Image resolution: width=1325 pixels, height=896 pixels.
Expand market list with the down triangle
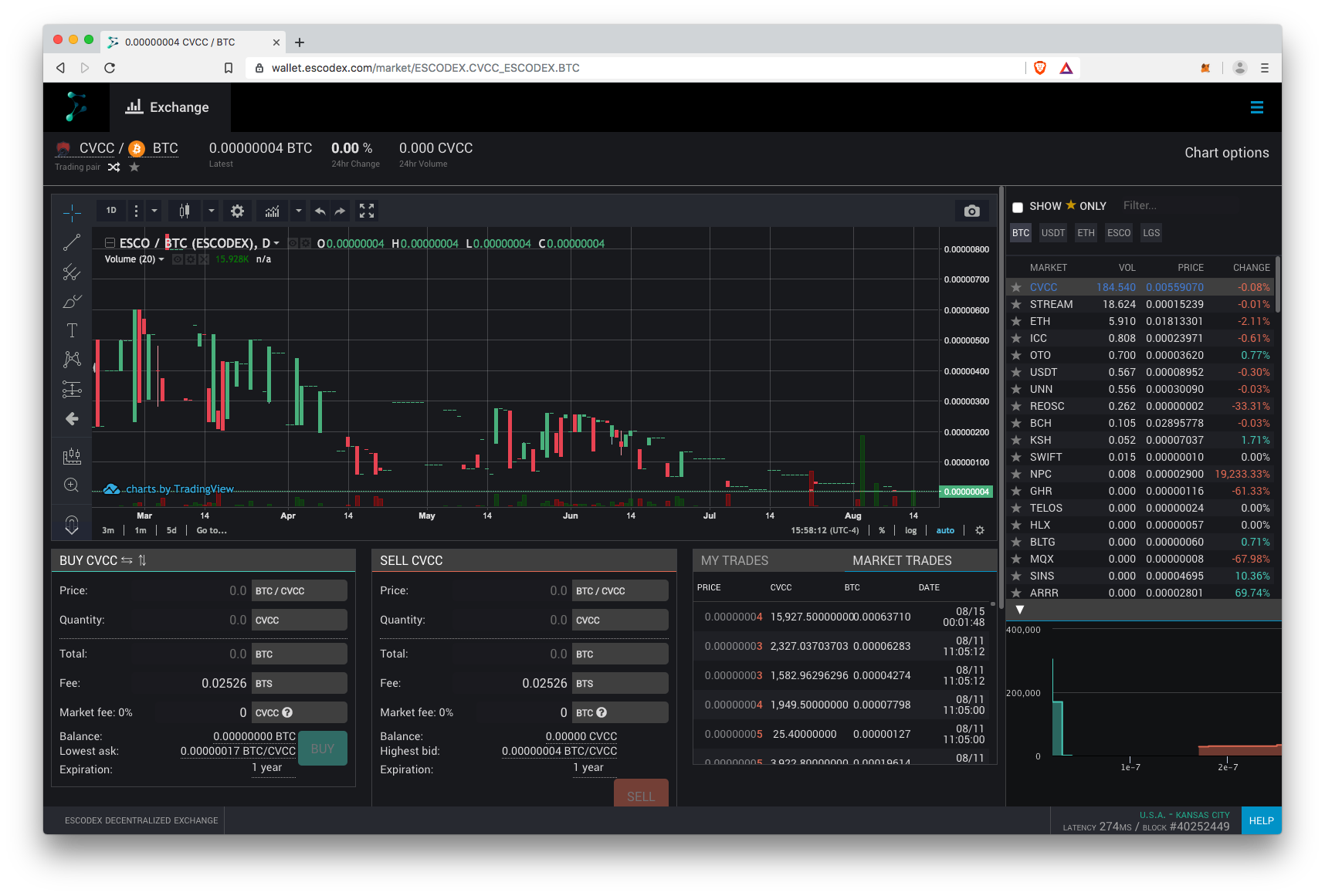[x=1020, y=610]
